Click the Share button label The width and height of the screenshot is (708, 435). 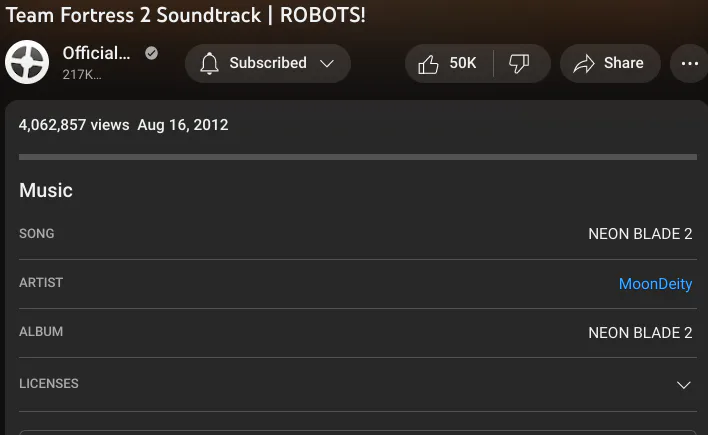click(624, 63)
